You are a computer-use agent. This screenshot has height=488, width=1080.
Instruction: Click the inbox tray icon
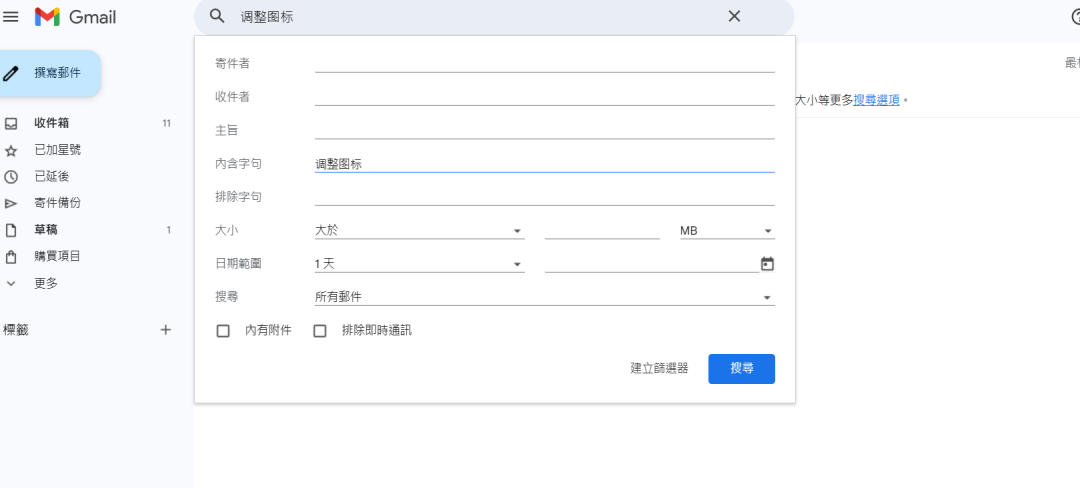(11, 124)
